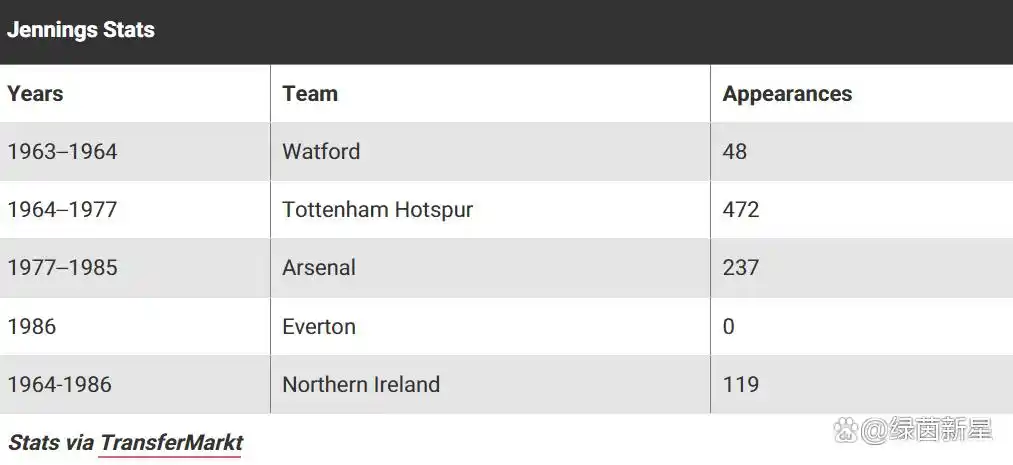
Task: Click the 119 appearances value
Action: tap(741, 384)
